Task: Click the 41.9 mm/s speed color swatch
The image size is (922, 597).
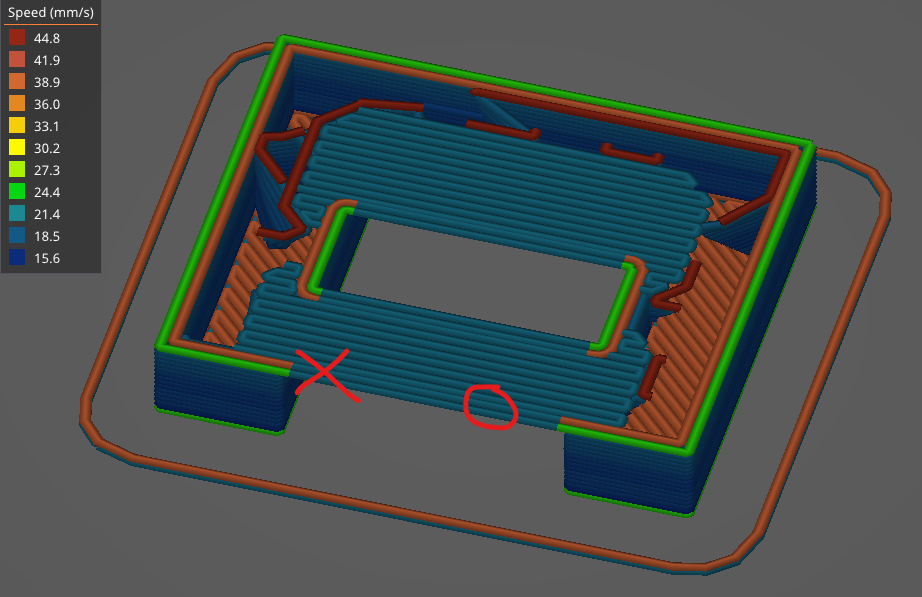Action: click(x=17, y=59)
